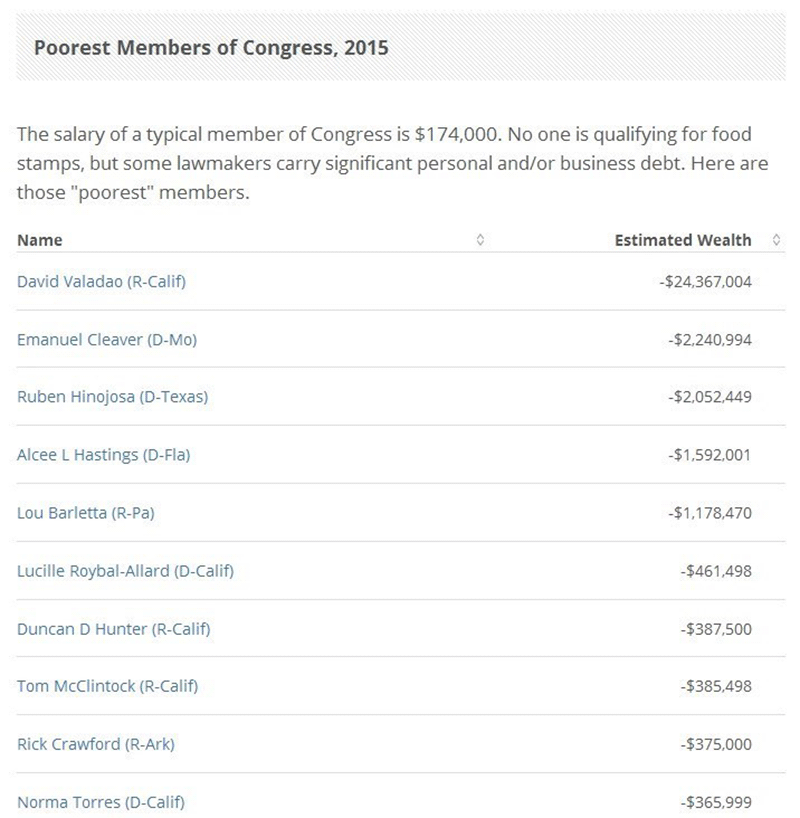Open Rick Crawford (R-Ark) link
800x818 pixels.
[96, 744]
